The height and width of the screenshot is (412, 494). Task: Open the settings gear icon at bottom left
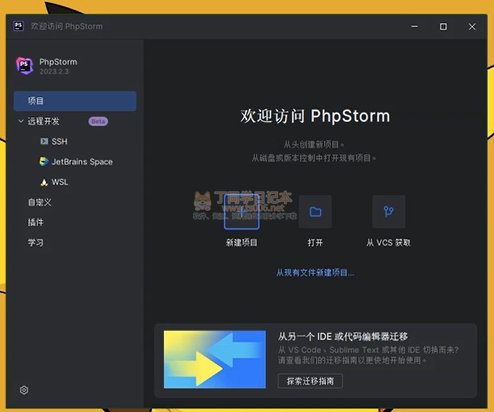tap(24, 390)
